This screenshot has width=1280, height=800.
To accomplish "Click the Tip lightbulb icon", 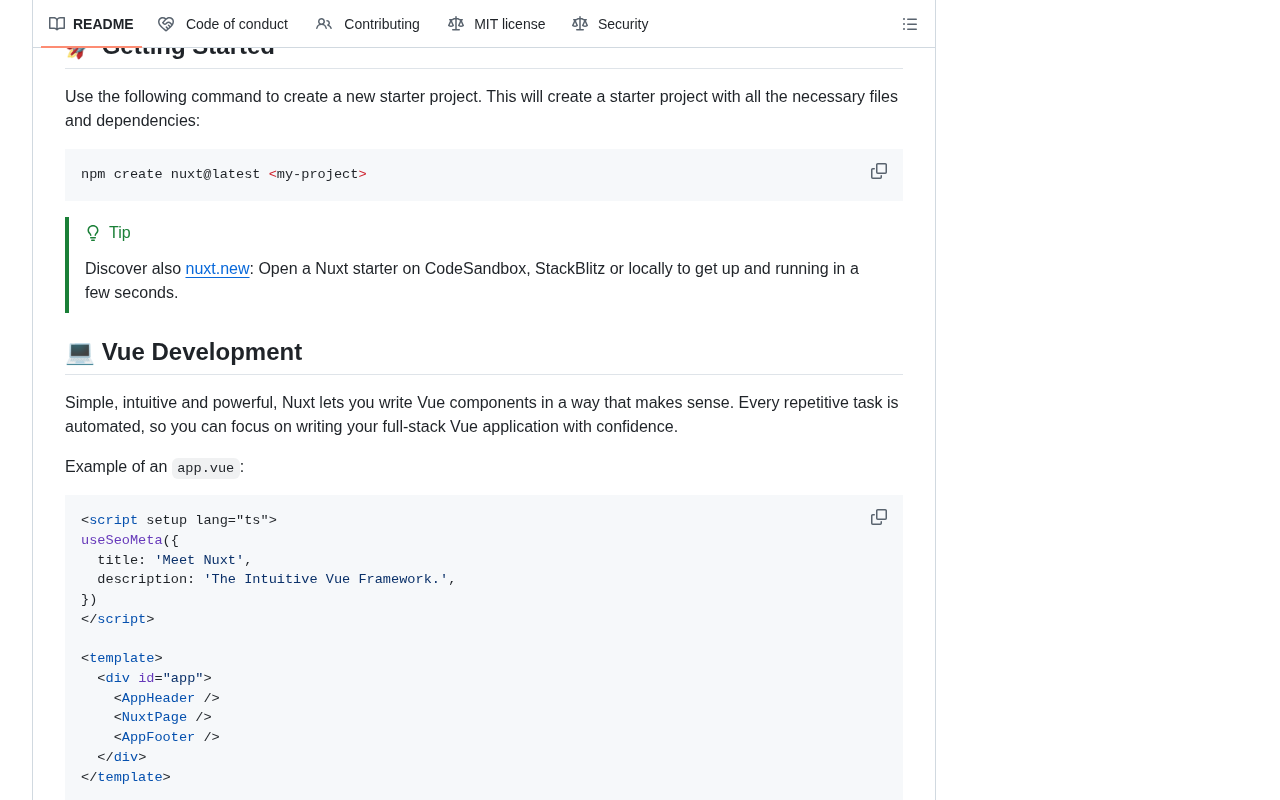I will (93, 233).
